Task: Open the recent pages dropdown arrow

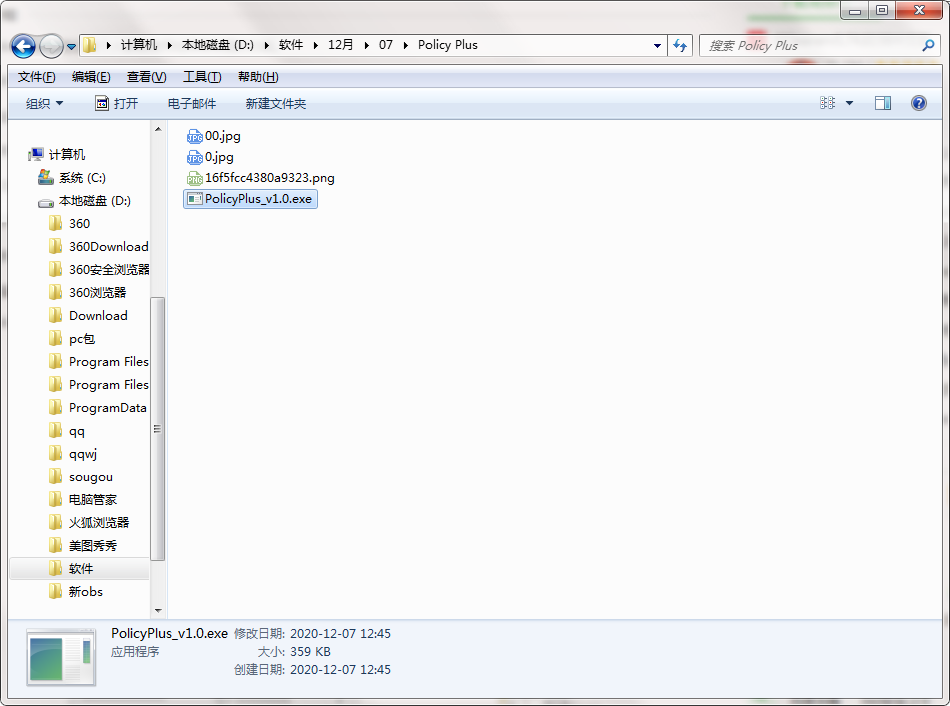Action: 71,47
